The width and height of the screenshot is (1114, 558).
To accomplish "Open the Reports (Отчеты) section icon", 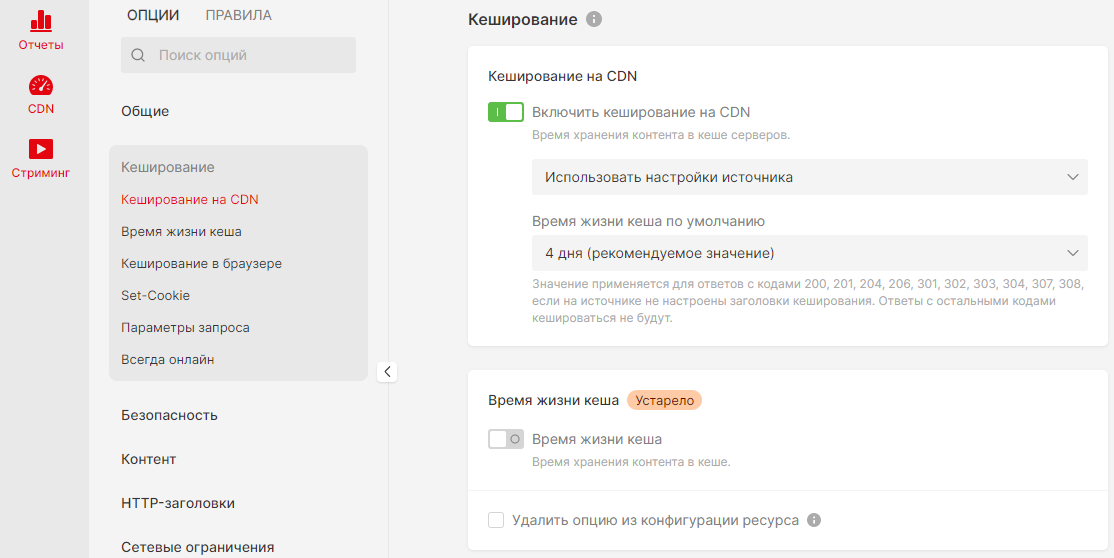I will [41, 20].
